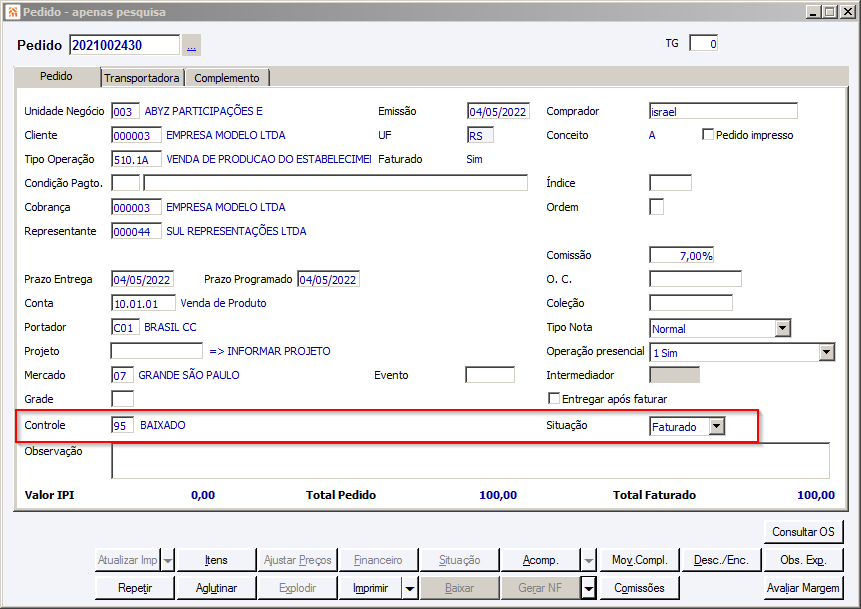This screenshot has height=609, width=861.
Task: Click the Pedido lookup ellipsis button
Action: tap(191, 45)
